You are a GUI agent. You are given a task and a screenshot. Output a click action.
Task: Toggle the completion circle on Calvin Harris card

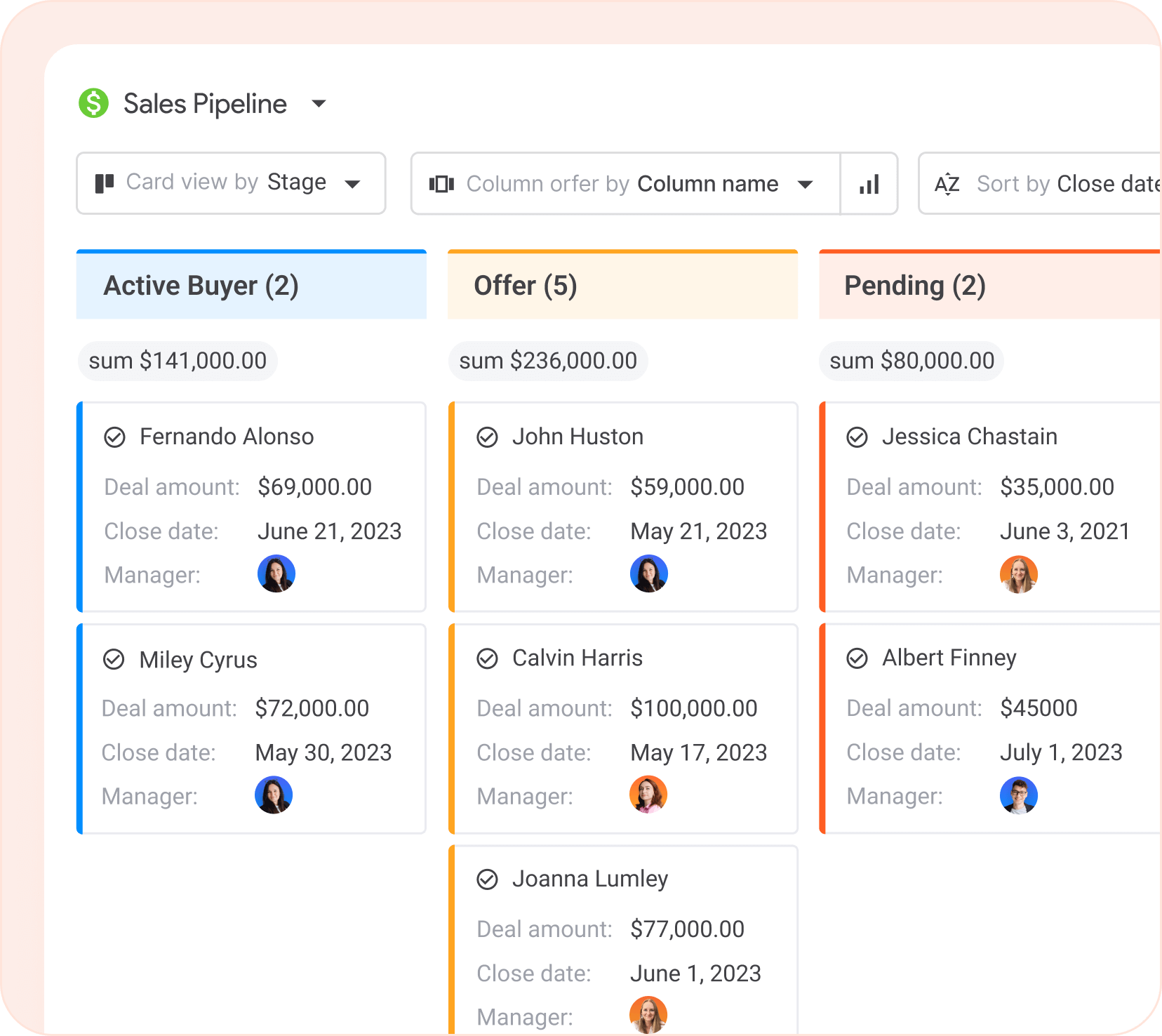point(488,658)
